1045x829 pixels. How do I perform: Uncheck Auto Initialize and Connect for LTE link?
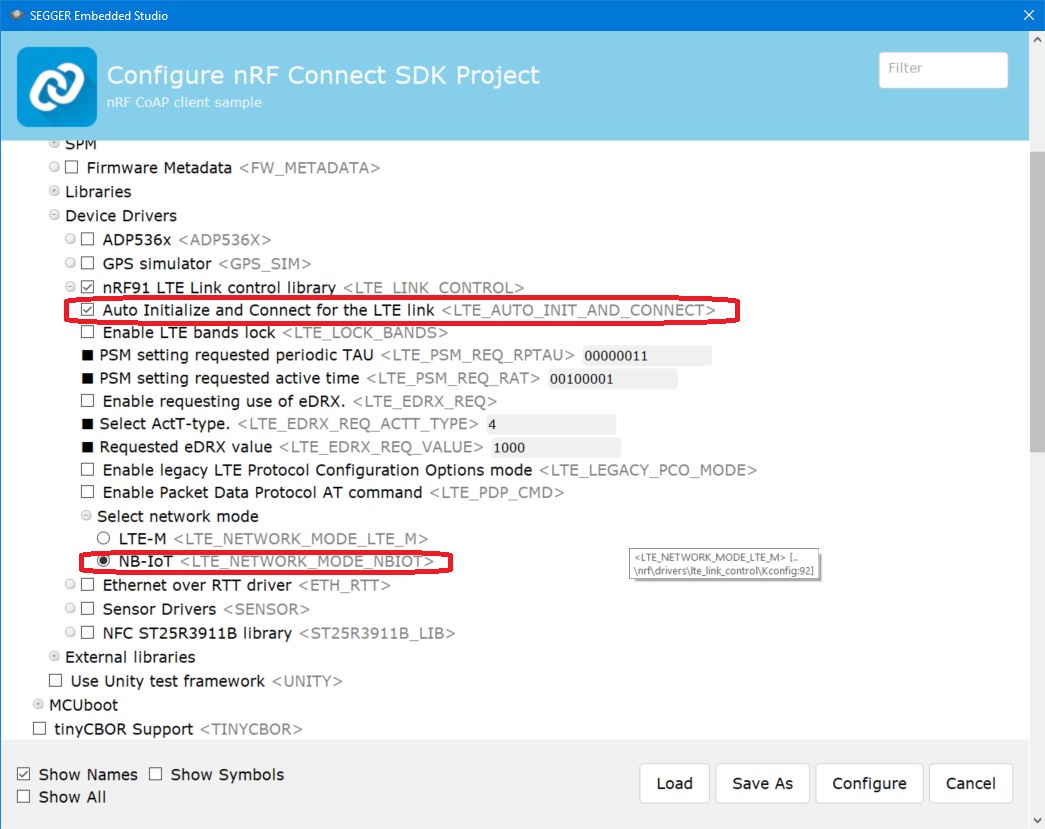coord(88,311)
